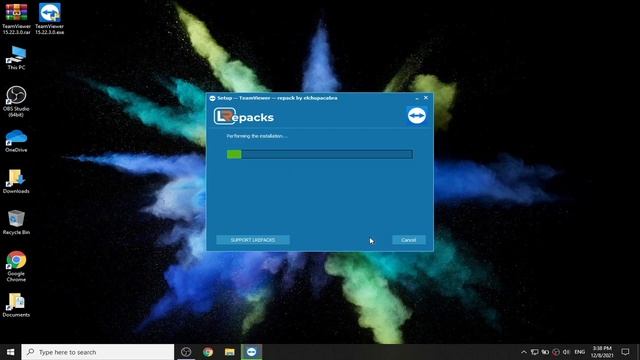Select TeamViewer setup taskbar button
640x360 pixels.
click(251, 352)
